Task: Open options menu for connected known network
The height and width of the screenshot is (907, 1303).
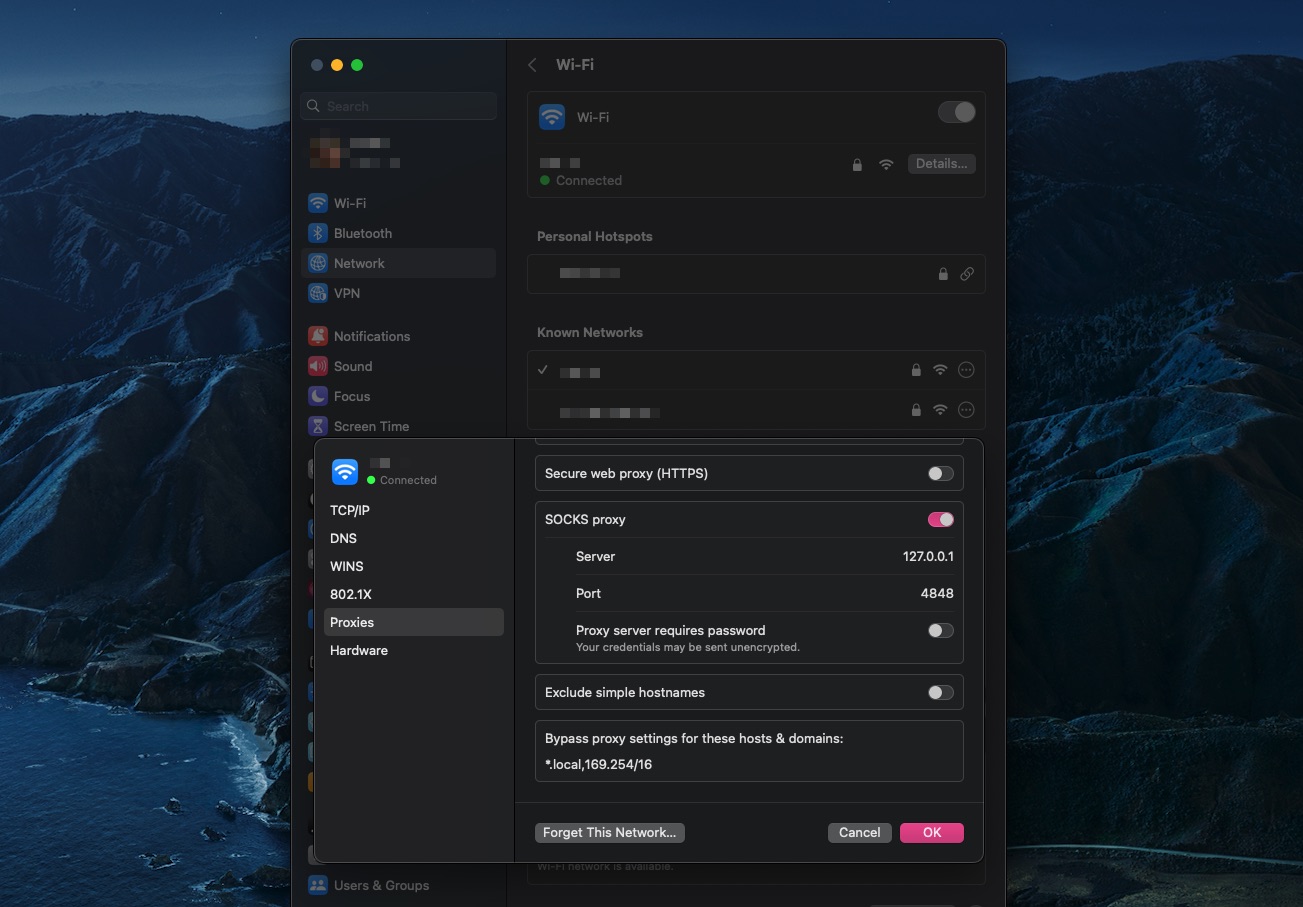Action: [966, 370]
